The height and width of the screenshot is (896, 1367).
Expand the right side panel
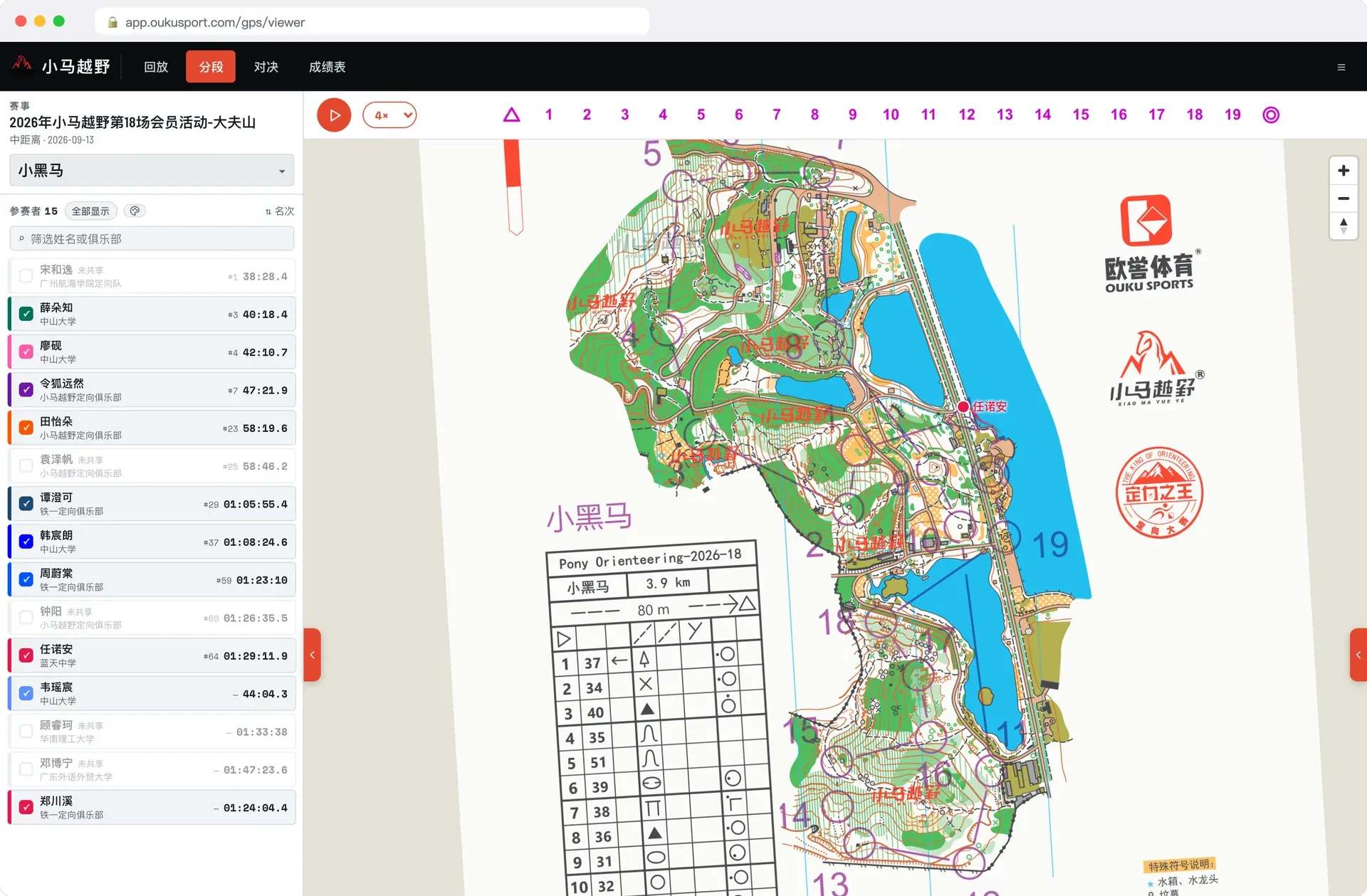point(1358,655)
